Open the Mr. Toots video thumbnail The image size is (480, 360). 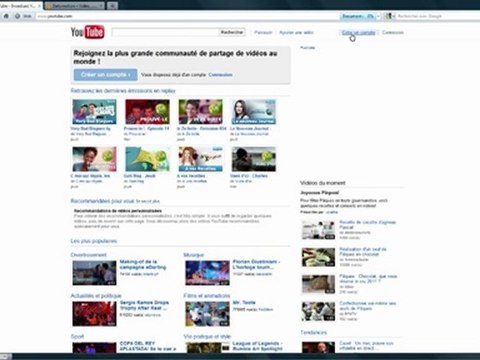(x=207, y=314)
